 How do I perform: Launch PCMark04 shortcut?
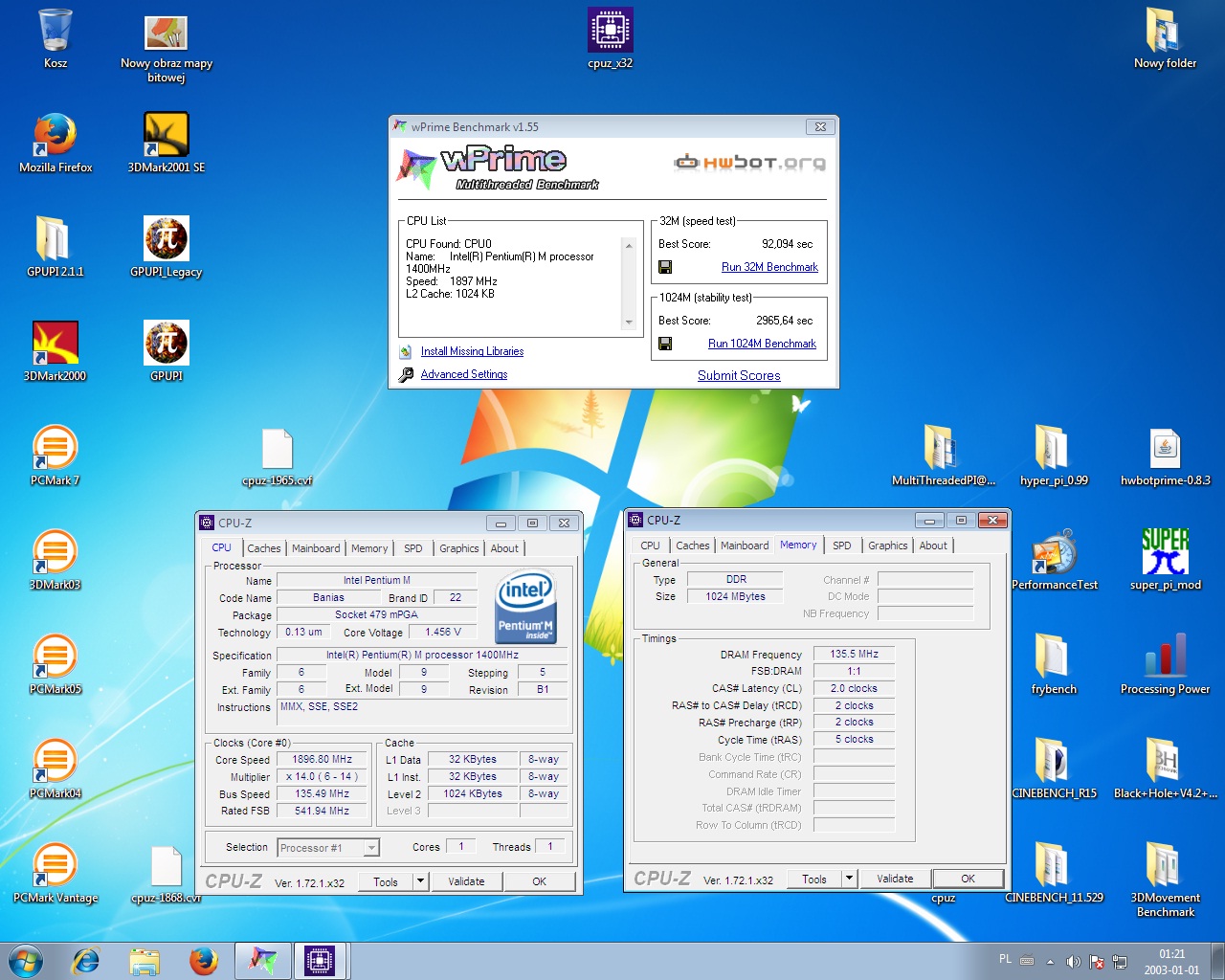pyautogui.click(x=56, y=769)
